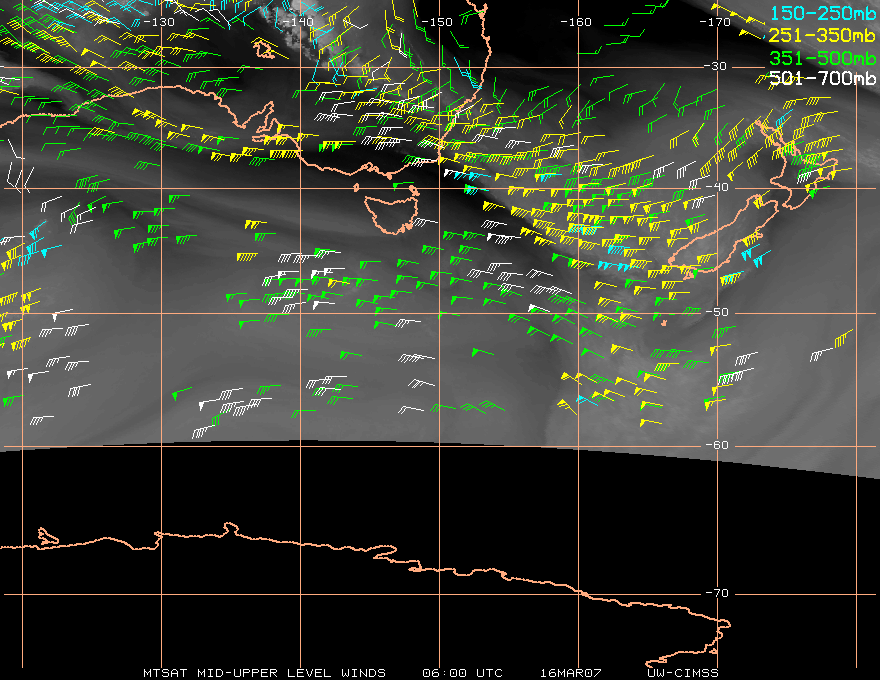Click the yellow 251-350mb legend label
Image resolution: width=880 pixels, height=680 pixels.
pyautogui.click(x=823, y=36)
